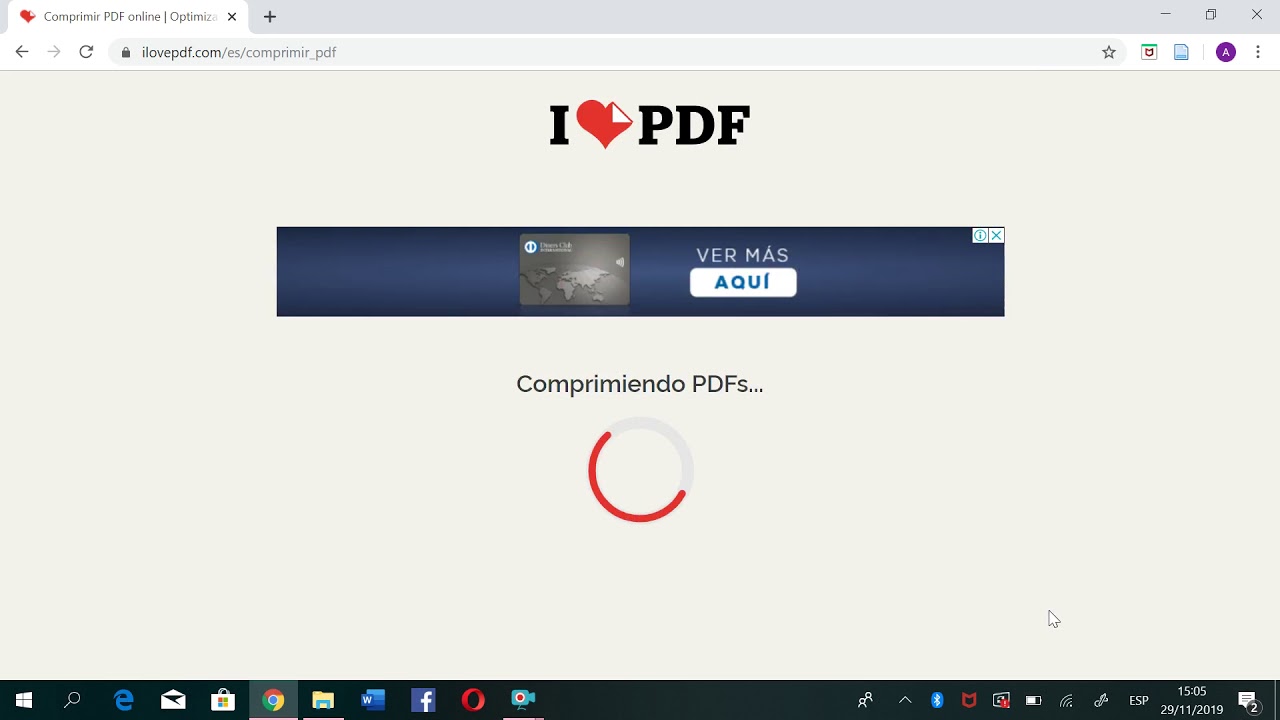Launch Opera browser from the taskbar

[x=473, y=700]
